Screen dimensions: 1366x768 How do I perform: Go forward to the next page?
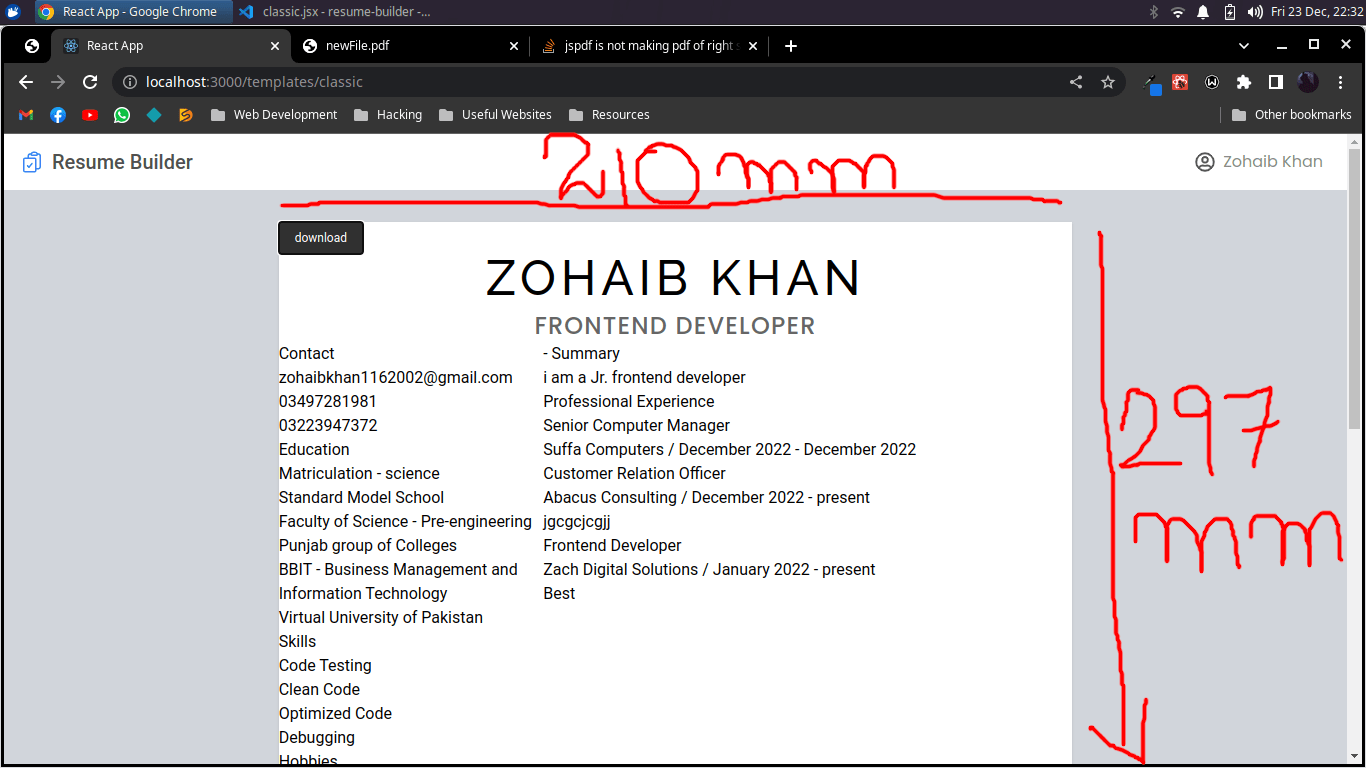point(58,82)
